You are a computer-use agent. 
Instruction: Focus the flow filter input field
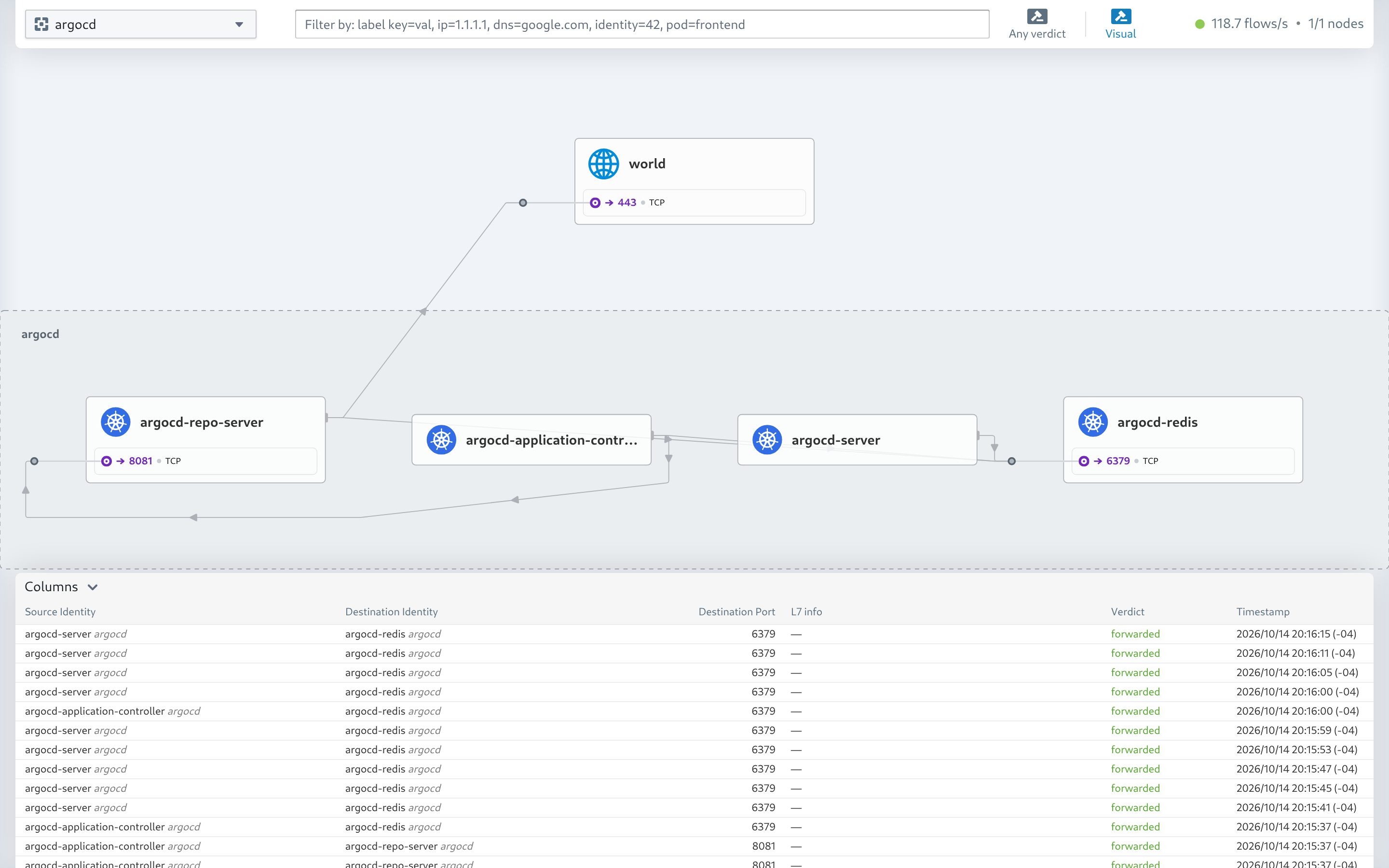(642, 24)
